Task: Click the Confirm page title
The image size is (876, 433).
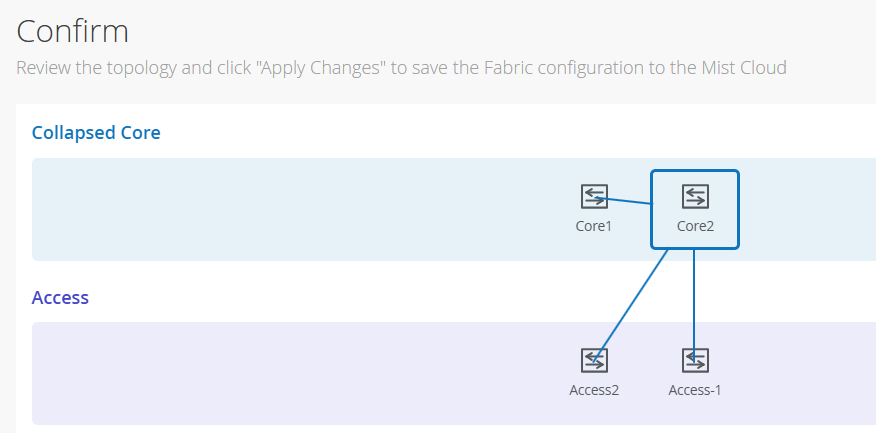Action: pos(73,31)
